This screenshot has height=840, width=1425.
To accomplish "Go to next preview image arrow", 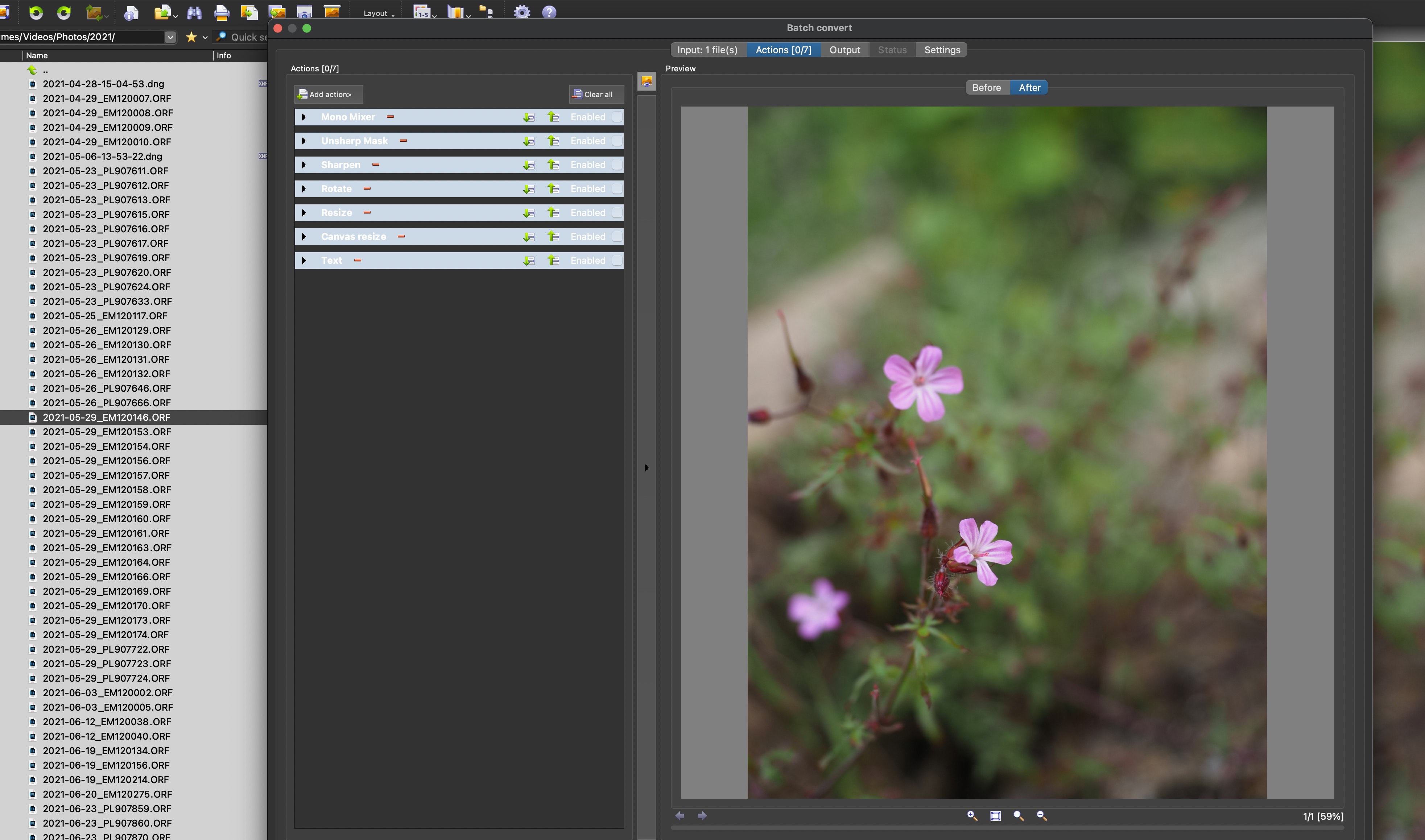I will coord(702,816).
